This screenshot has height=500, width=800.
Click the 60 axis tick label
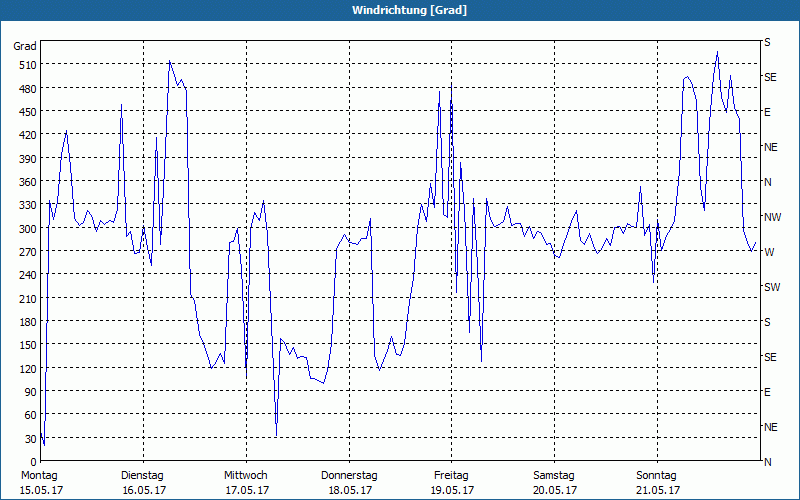coord(31,415)
